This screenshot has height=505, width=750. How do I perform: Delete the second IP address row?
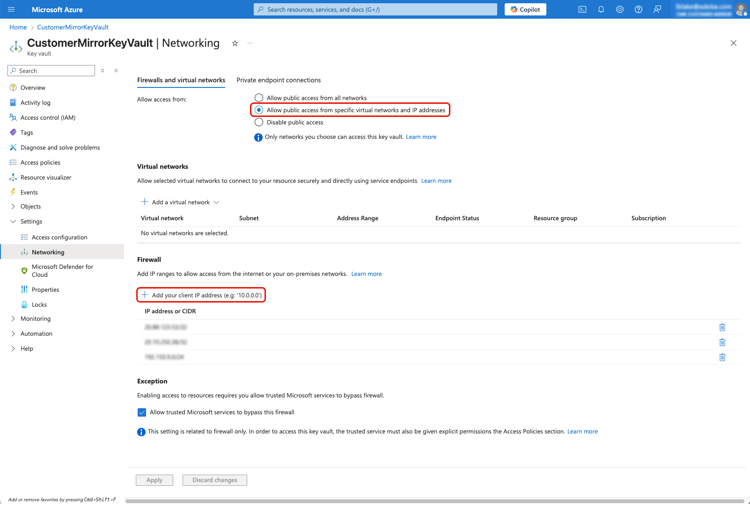722,342
